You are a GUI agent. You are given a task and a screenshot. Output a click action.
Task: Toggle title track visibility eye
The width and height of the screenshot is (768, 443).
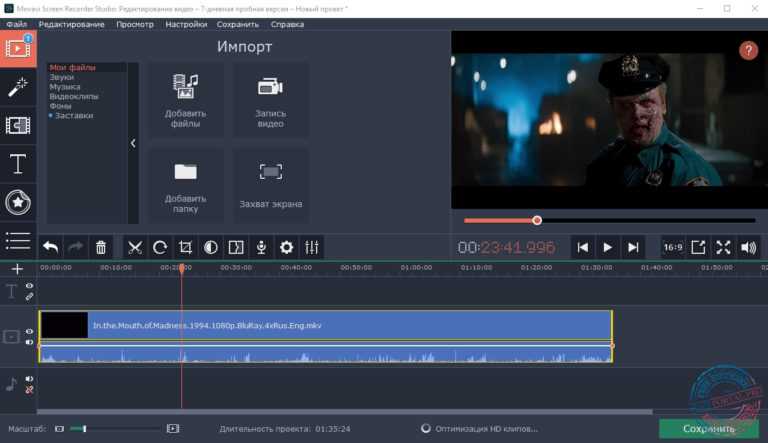pyautogui.click(x=29, y=286)
